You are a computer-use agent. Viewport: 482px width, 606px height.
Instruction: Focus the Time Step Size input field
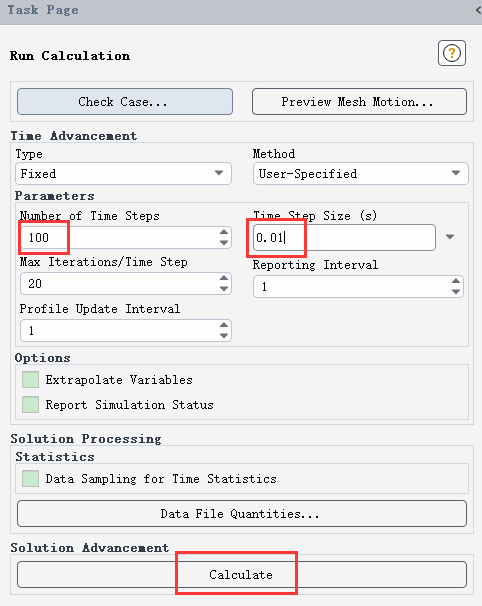click(x=344, y=237)
